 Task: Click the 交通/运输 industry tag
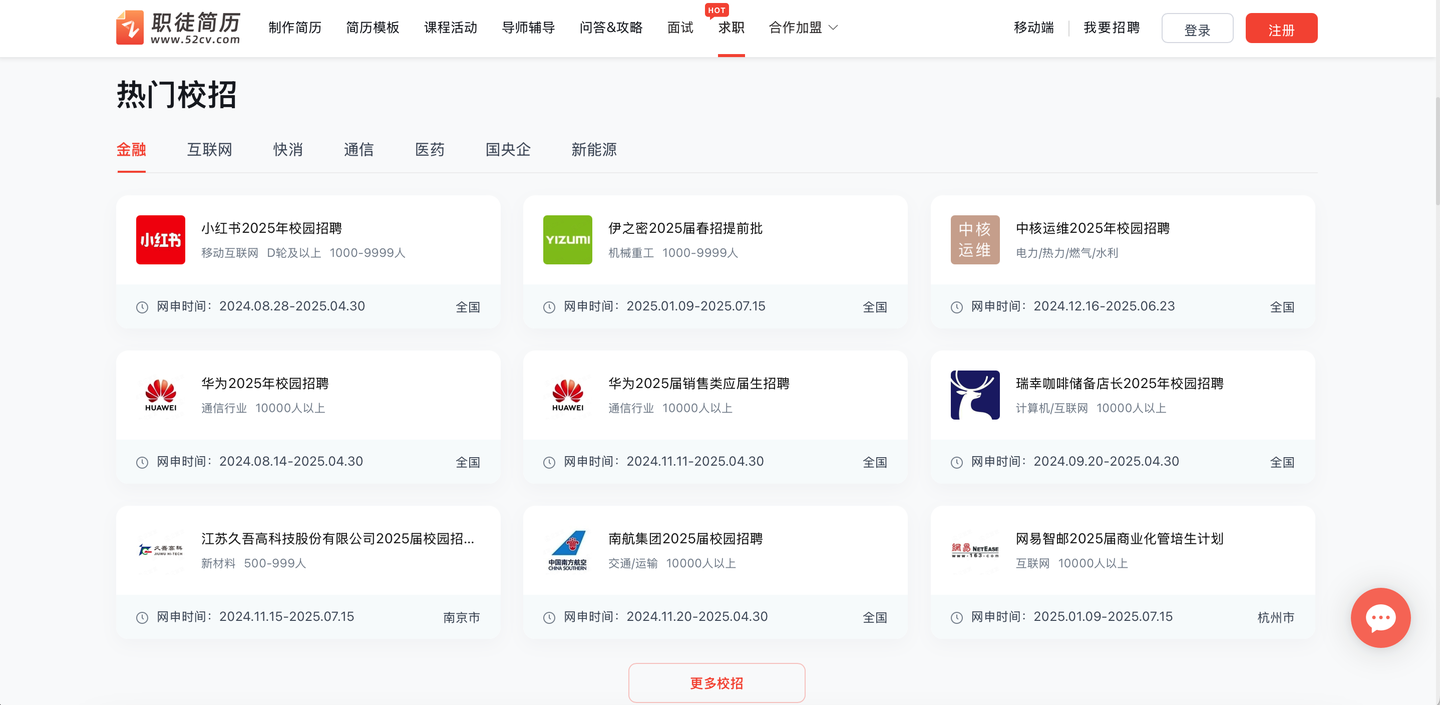[x=633, y=563]
